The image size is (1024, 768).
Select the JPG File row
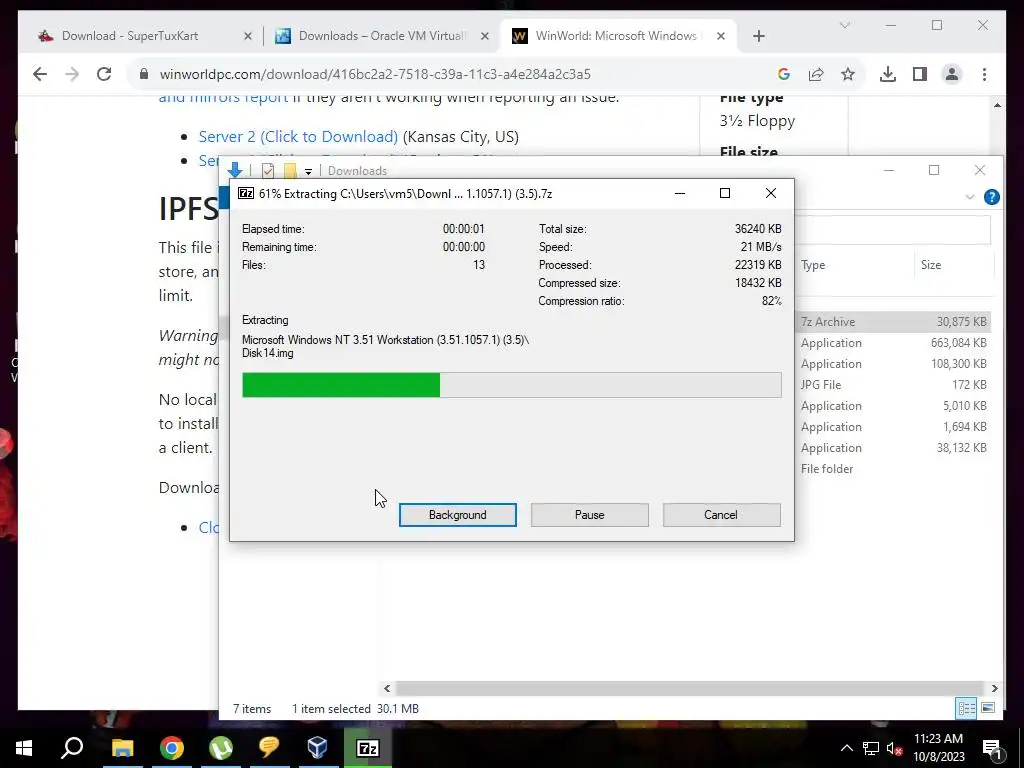click(x=893, y=385)
